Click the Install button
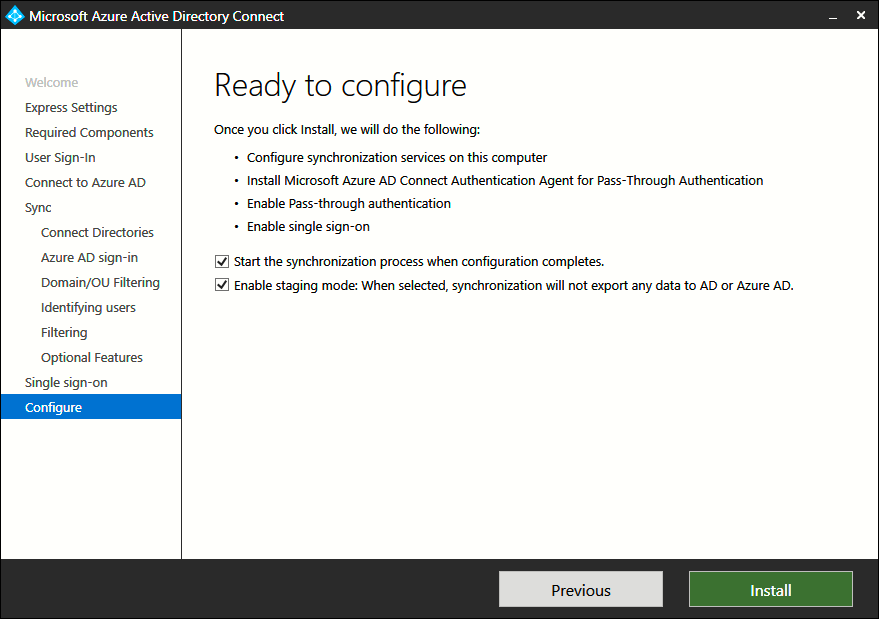 pos(770,590)
